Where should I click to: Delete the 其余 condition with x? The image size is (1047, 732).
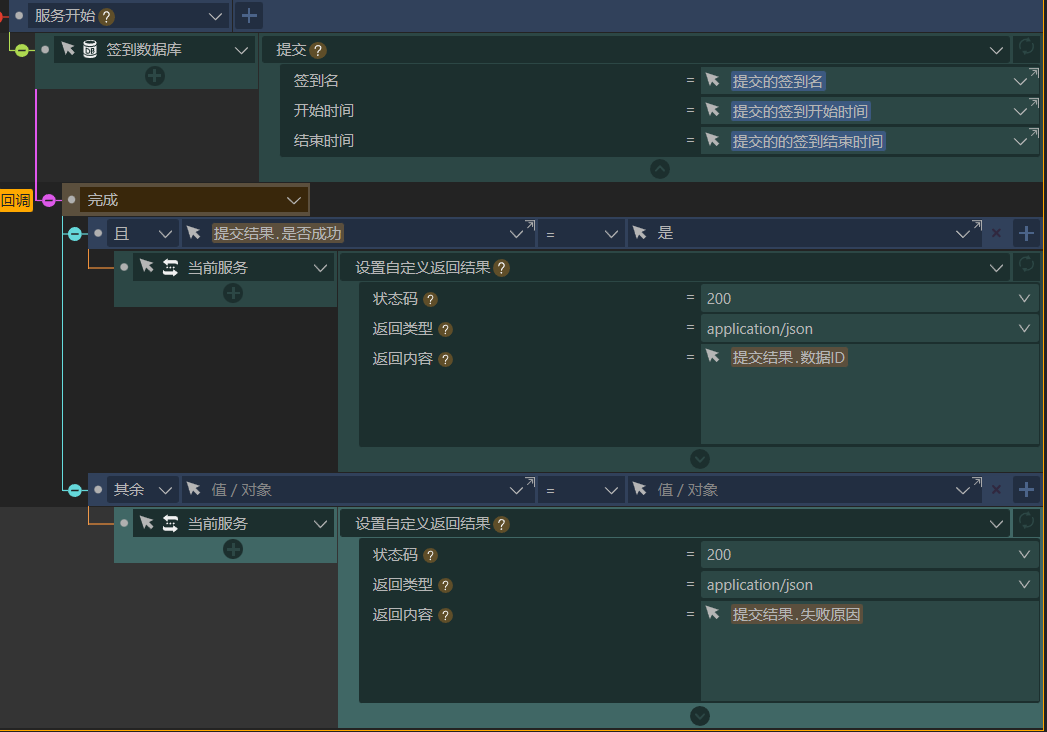pyautogui.click(x=996, y=490)
